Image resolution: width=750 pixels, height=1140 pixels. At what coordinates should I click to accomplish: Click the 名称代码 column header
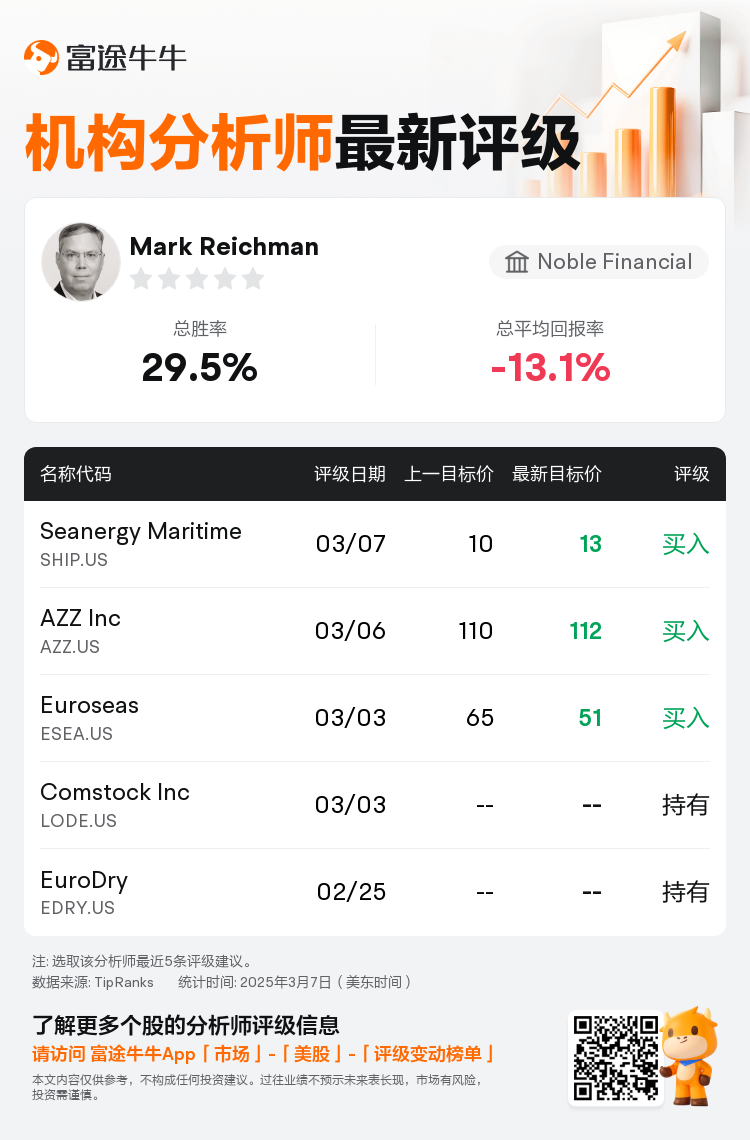(x=76, y=474)
